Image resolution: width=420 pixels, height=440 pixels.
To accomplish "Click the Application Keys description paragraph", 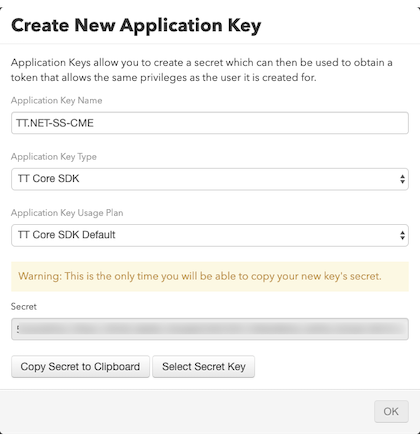I will pos(202,70).
